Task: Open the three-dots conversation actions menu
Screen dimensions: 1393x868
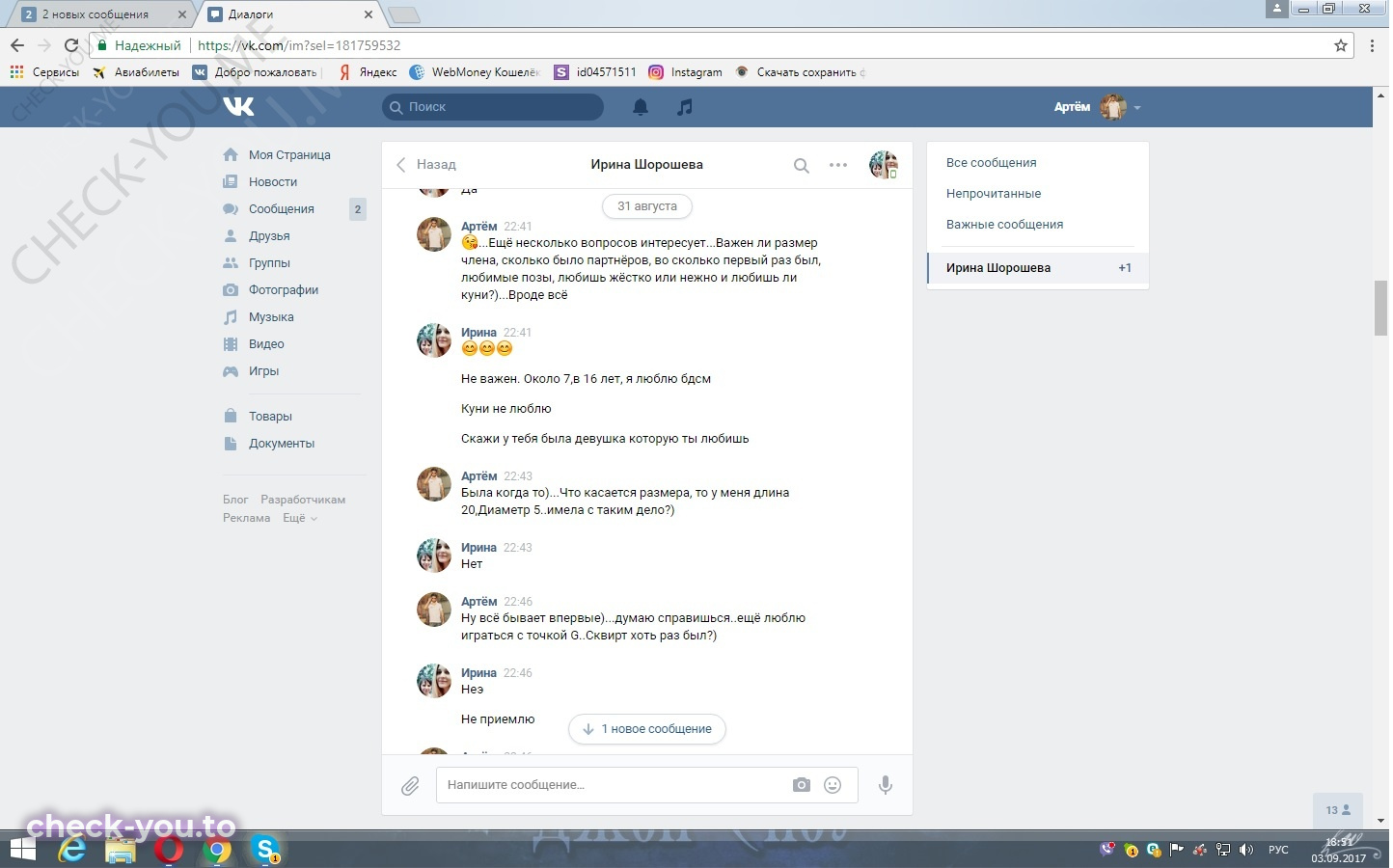Action: (838, 165)
